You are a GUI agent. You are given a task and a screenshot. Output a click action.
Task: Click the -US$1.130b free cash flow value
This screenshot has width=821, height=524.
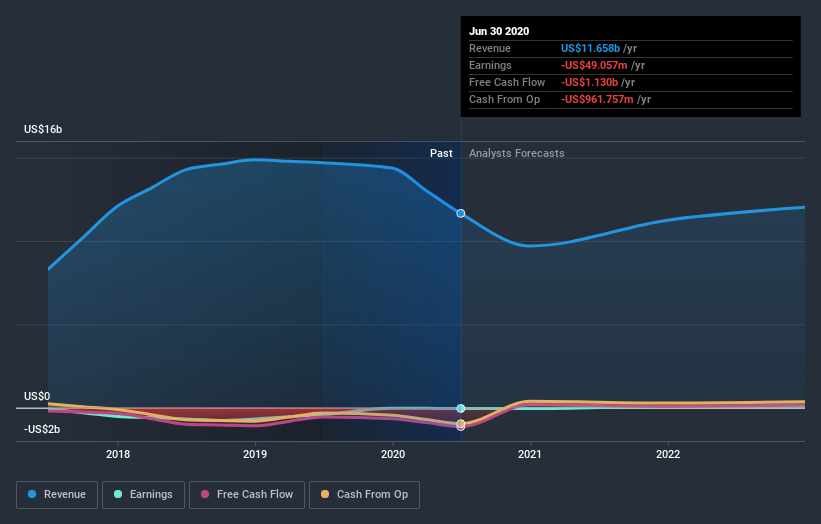click(x=590, y=82)
